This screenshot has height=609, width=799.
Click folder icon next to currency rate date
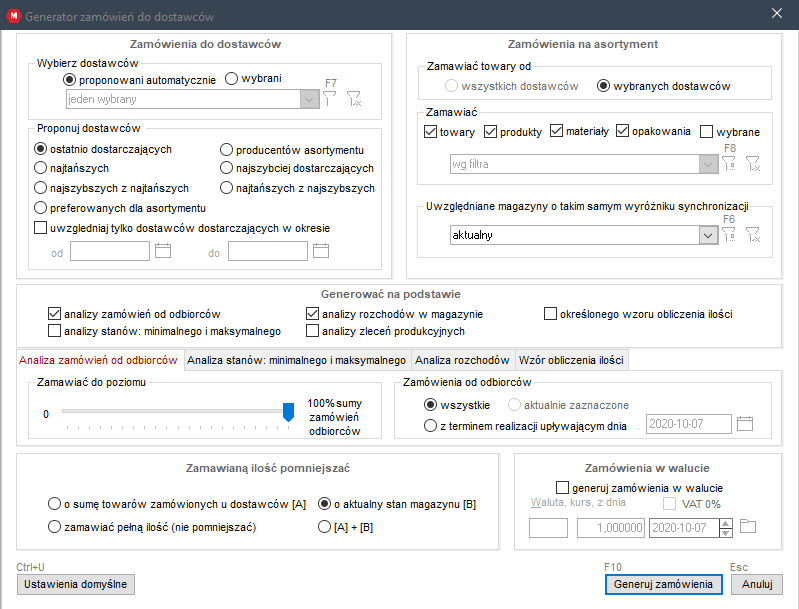(x=748, y=527)
